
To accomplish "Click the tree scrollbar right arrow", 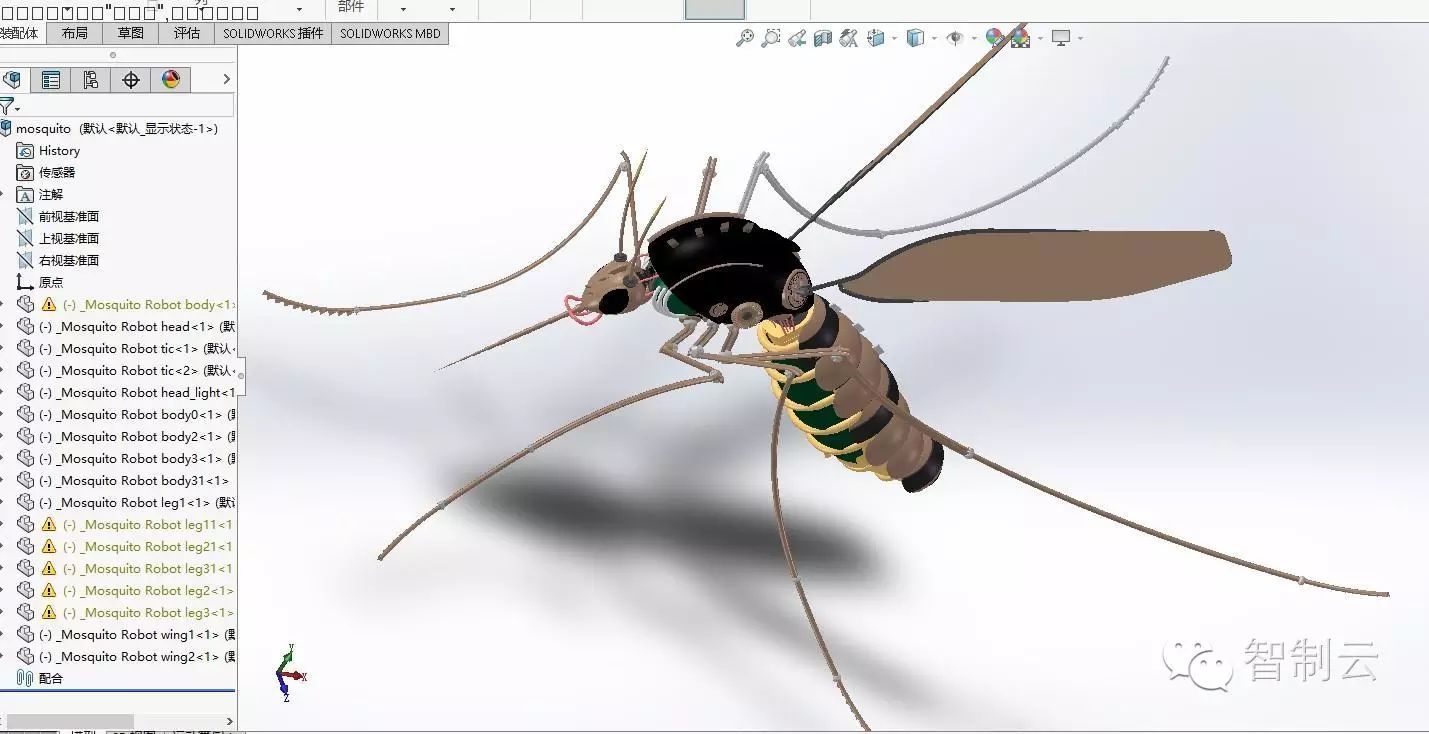I will tap(229, 721).
